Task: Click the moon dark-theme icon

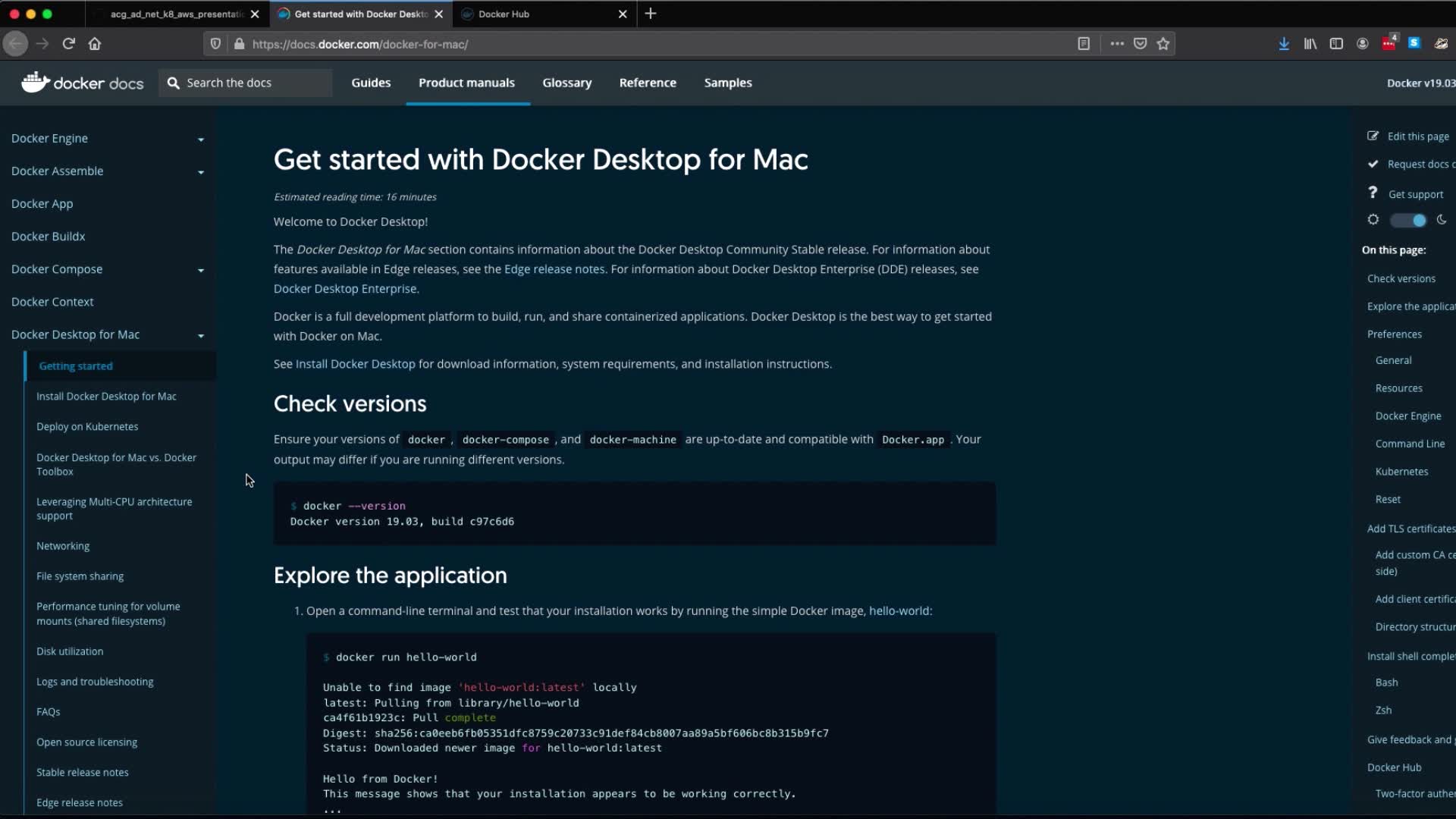Action: click(1442, 220)
